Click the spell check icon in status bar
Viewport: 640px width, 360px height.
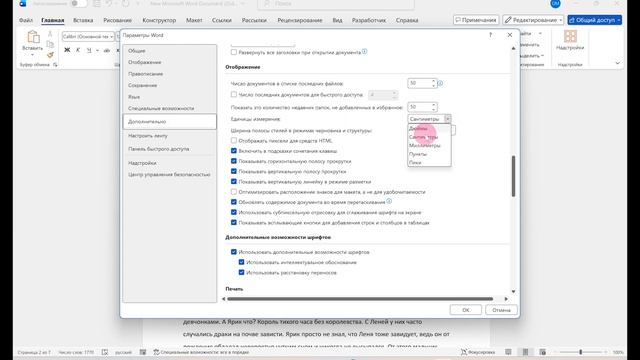click(x=105, y=352)
